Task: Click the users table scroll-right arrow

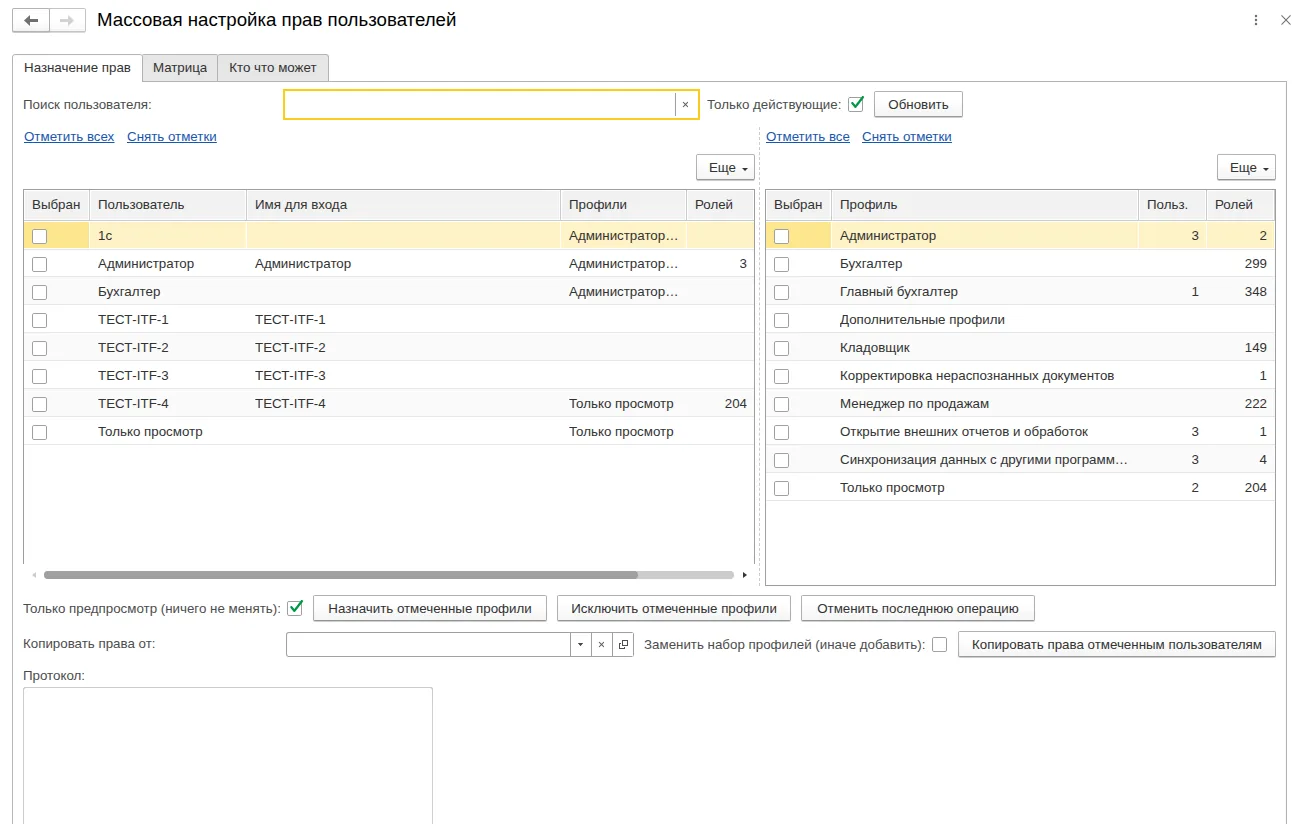Action: 744,575
